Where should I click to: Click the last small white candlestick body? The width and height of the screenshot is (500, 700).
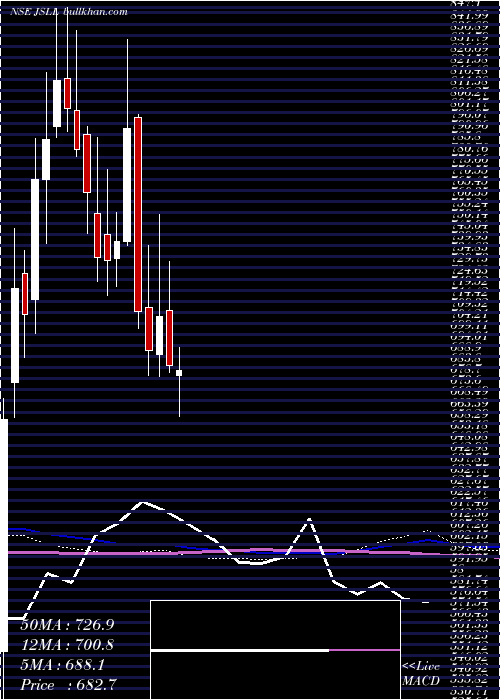coord(179,373)
